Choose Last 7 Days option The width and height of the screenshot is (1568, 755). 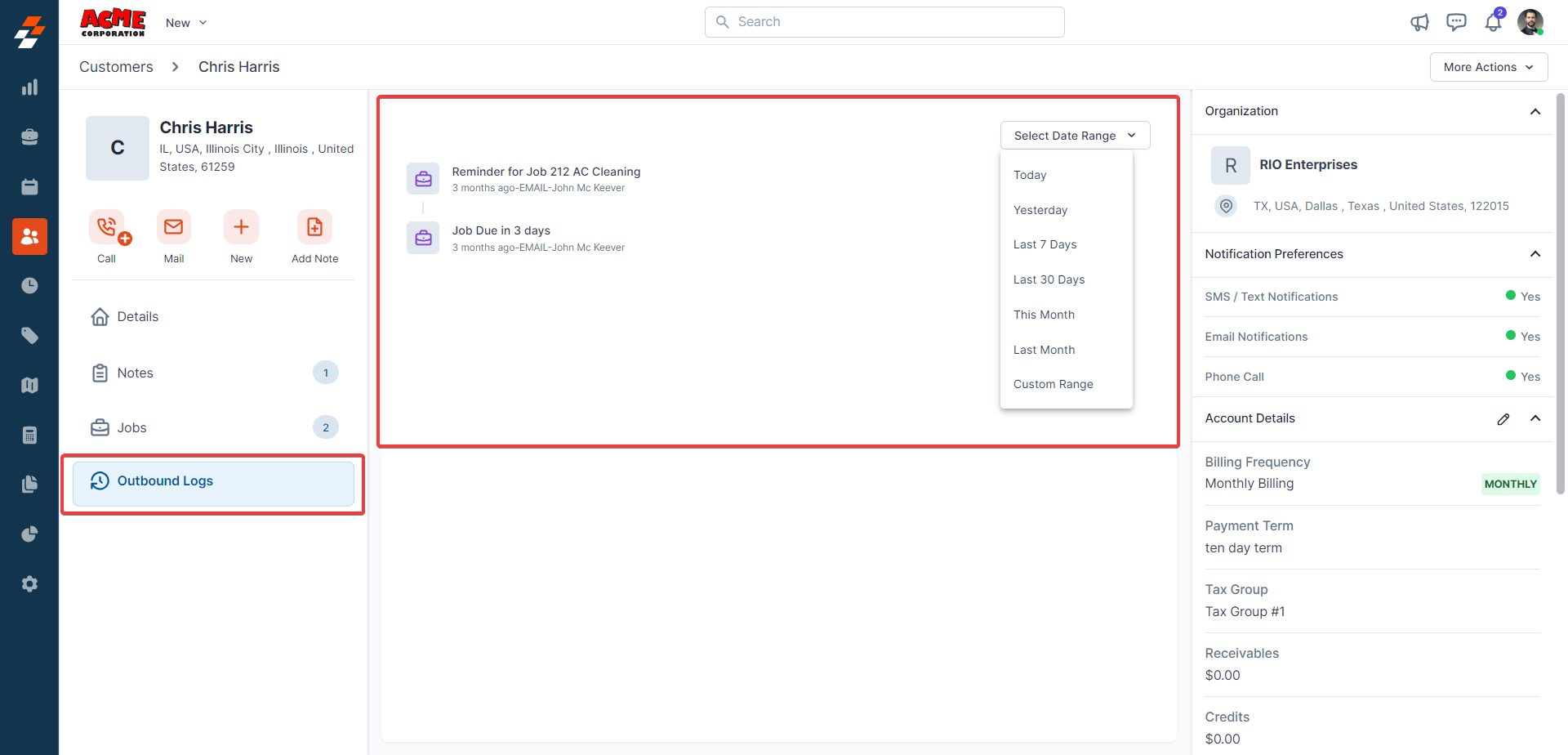point(1067,244)
